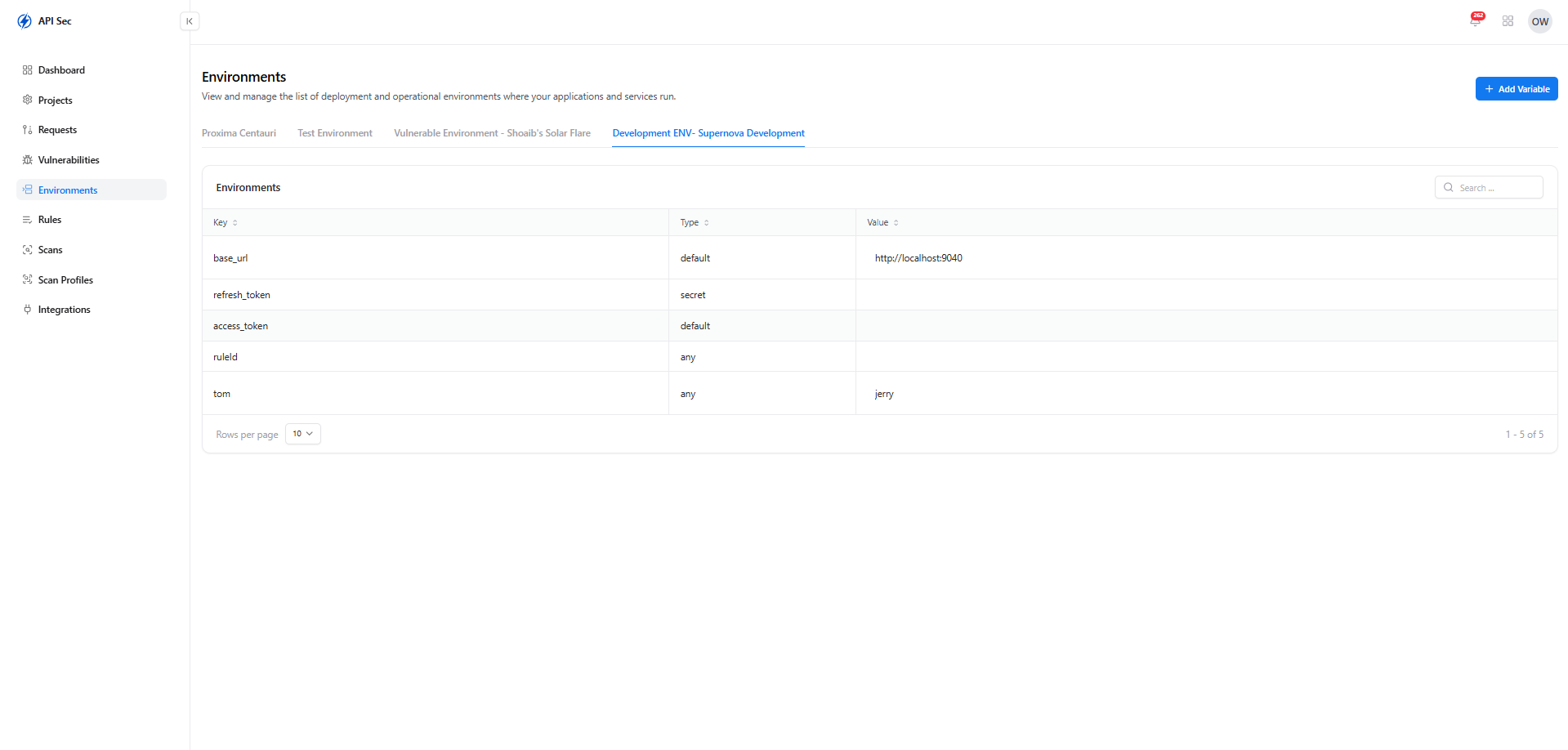Open the Rules page

92,220
